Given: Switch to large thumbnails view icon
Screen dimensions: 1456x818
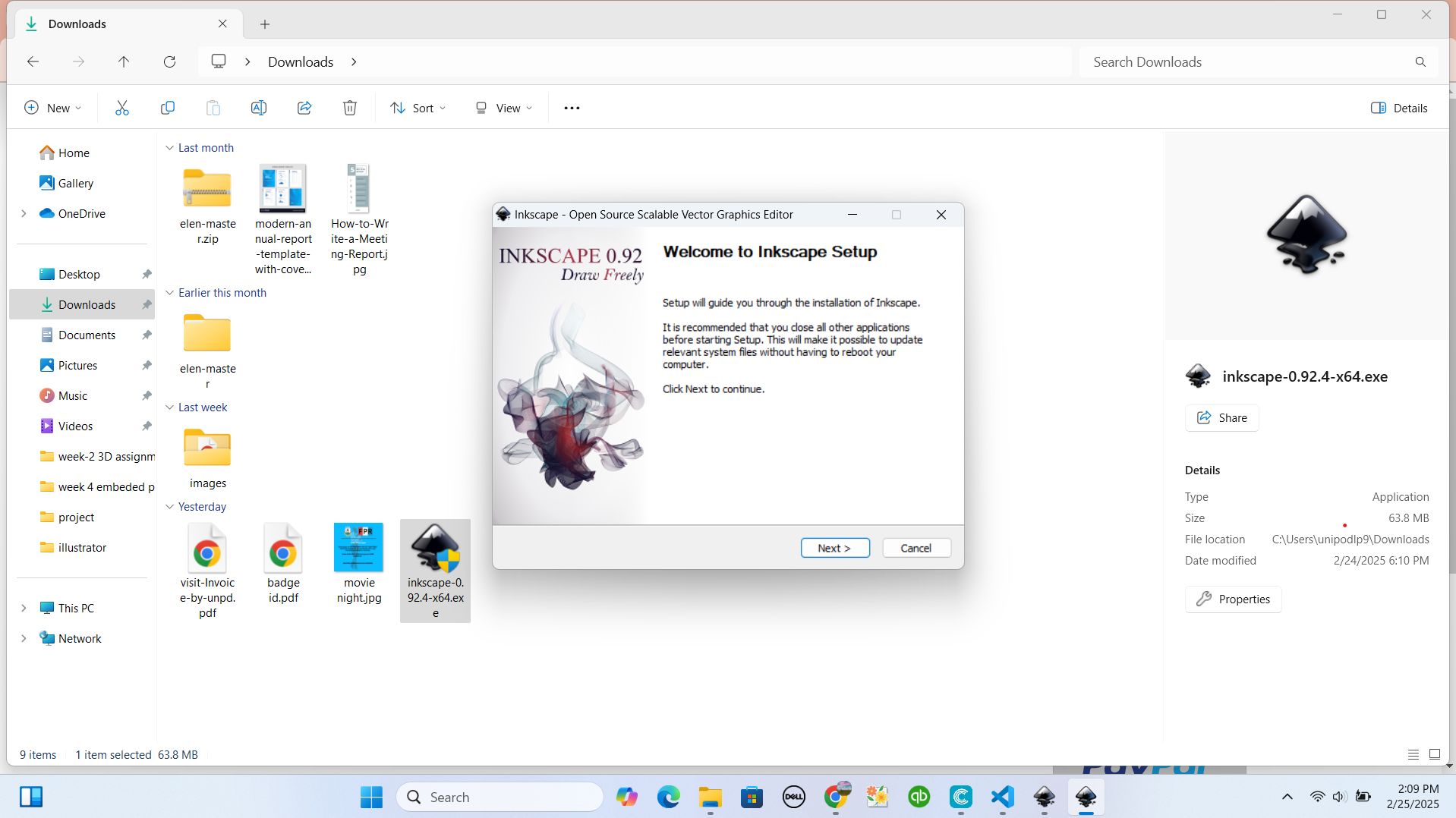Looking at the screenshot, I should coord(1435,754).
